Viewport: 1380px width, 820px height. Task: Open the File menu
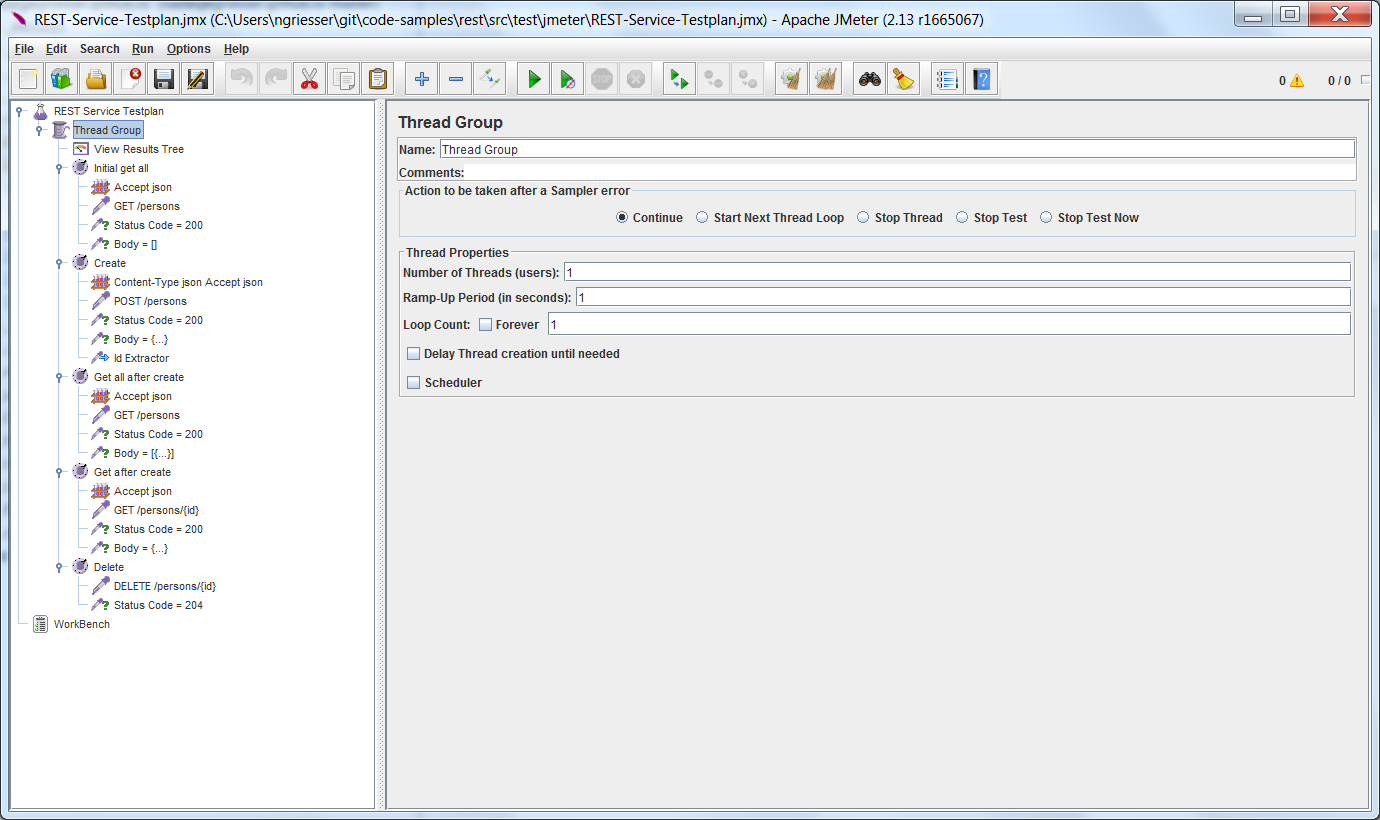[x=24, y=48]
